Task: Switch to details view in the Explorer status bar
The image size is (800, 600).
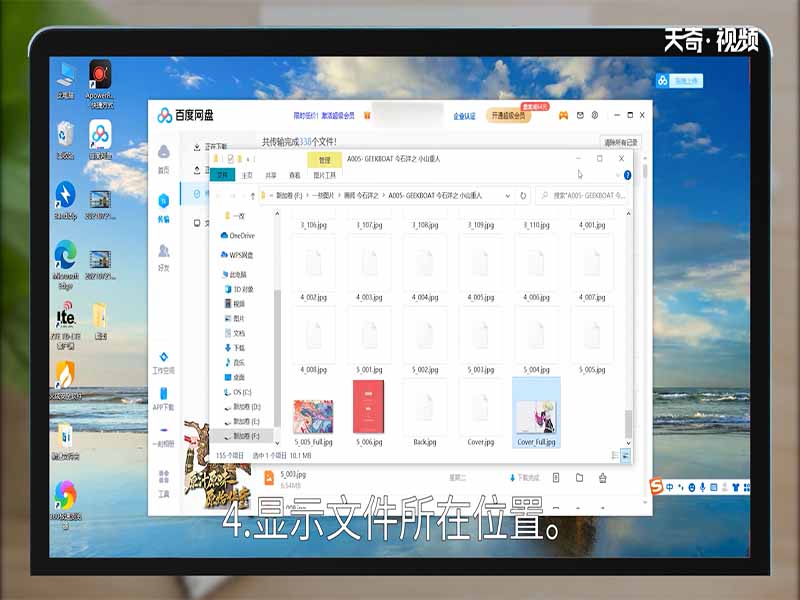Action: 614,456
